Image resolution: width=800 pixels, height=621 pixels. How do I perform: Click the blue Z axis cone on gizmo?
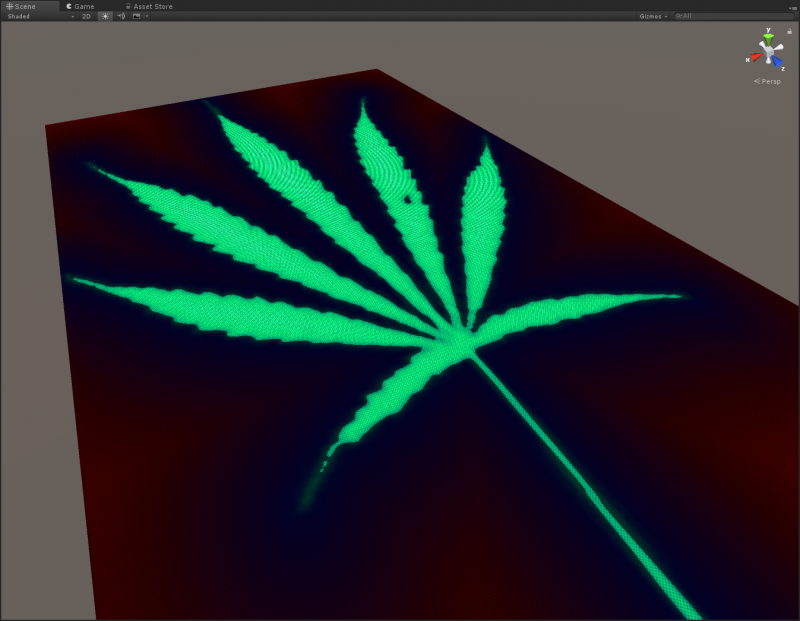pos(777,62)
